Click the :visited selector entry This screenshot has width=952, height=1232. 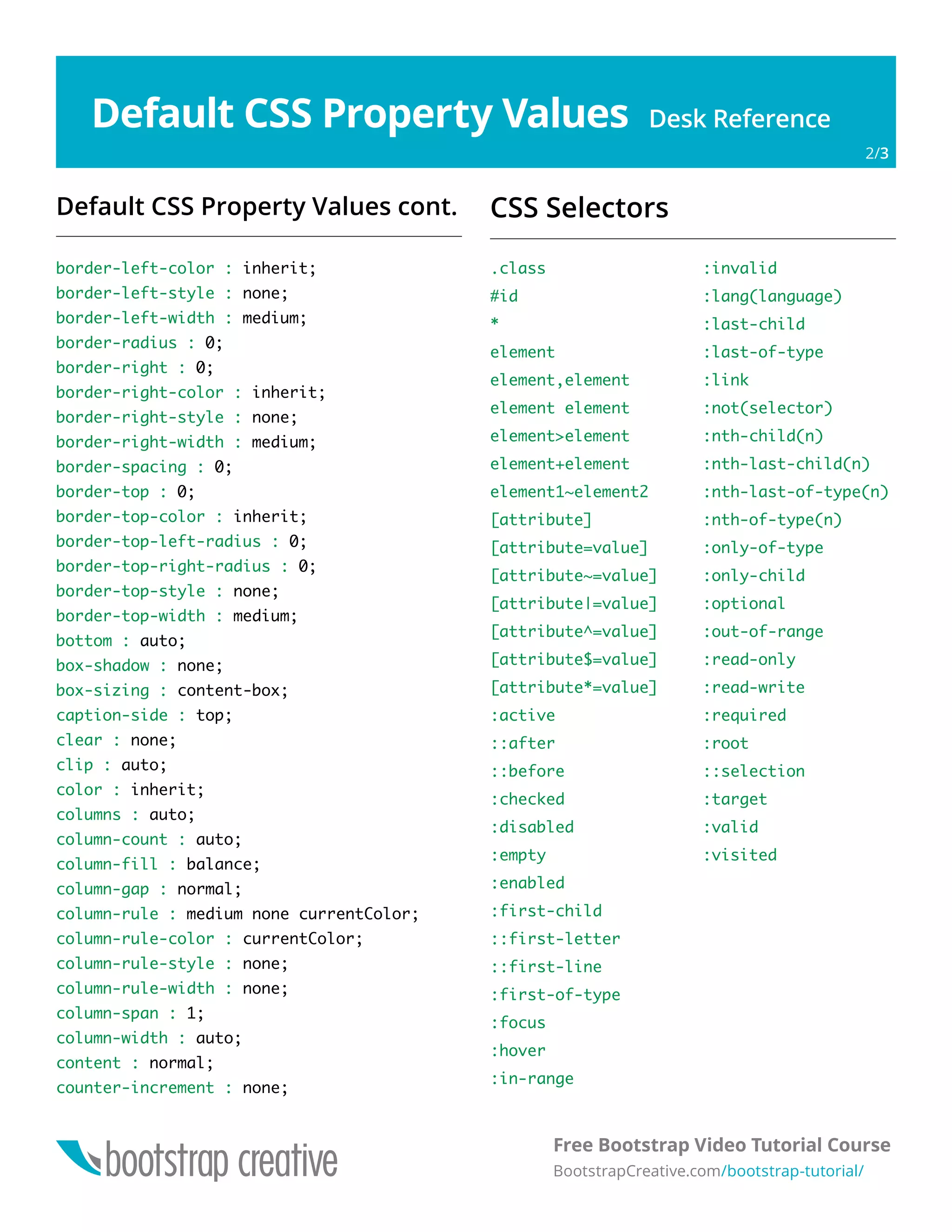coord(740,854)
